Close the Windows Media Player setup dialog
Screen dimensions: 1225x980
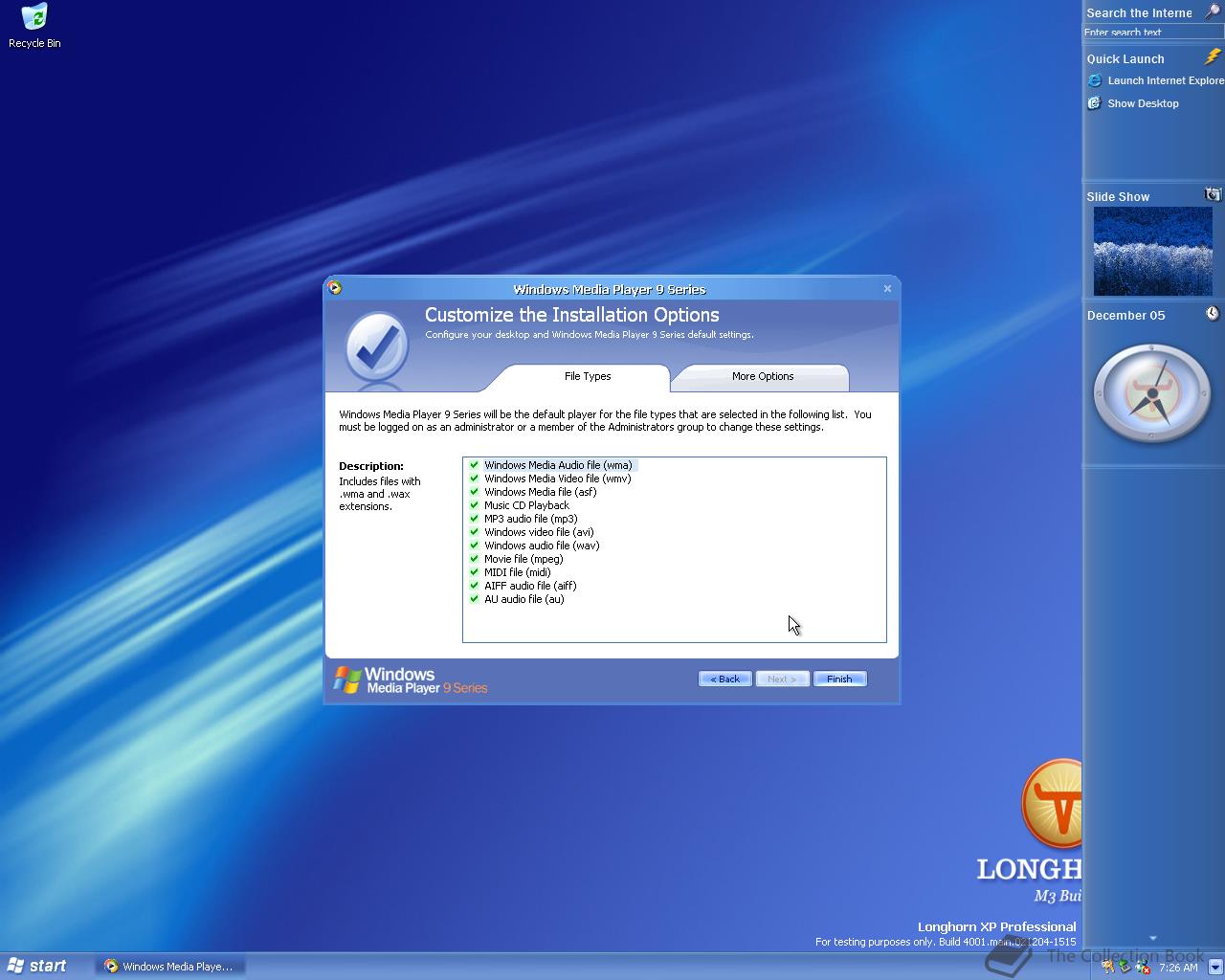tap(887, 288)
